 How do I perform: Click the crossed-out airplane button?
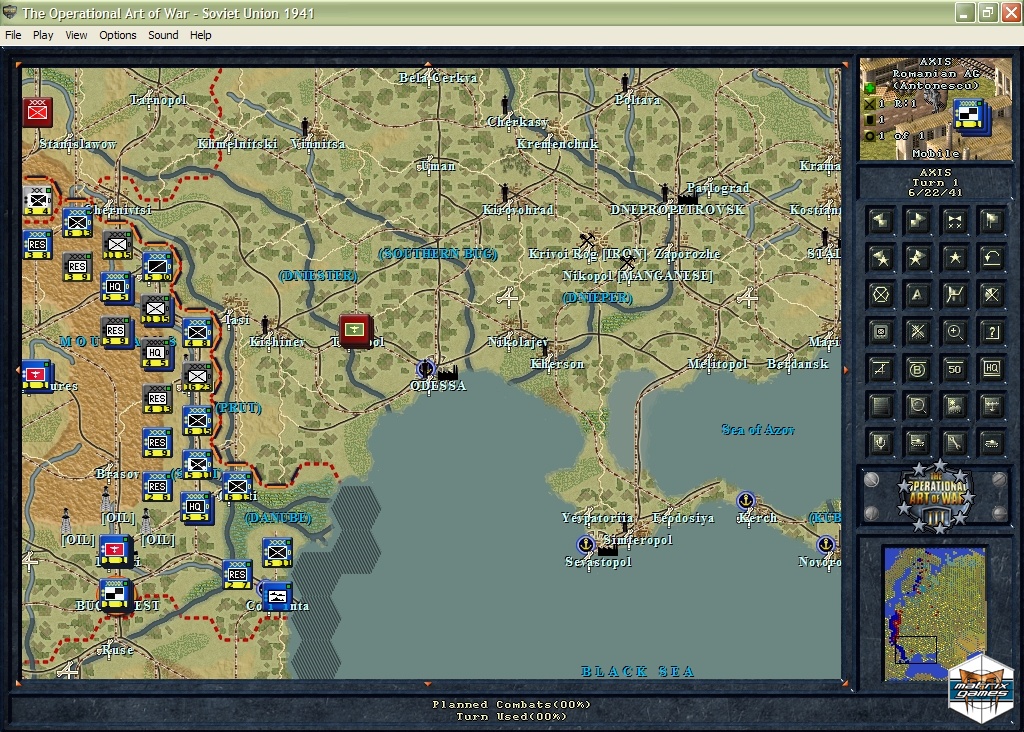[x=880, y=370]
